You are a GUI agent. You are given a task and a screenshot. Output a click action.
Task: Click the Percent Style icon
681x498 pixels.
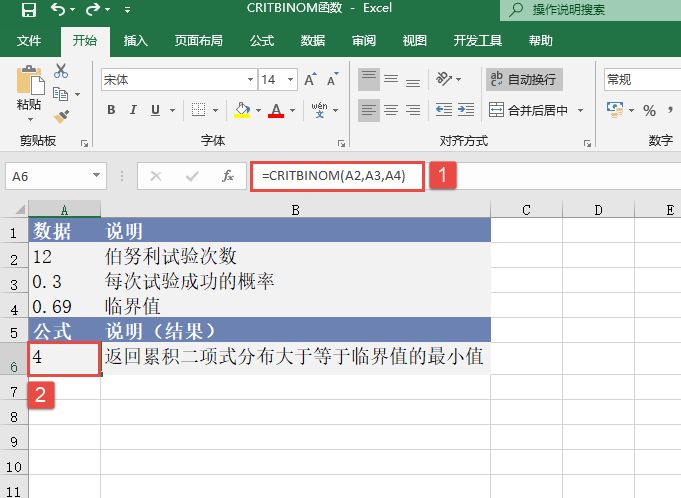coord(650,110)
